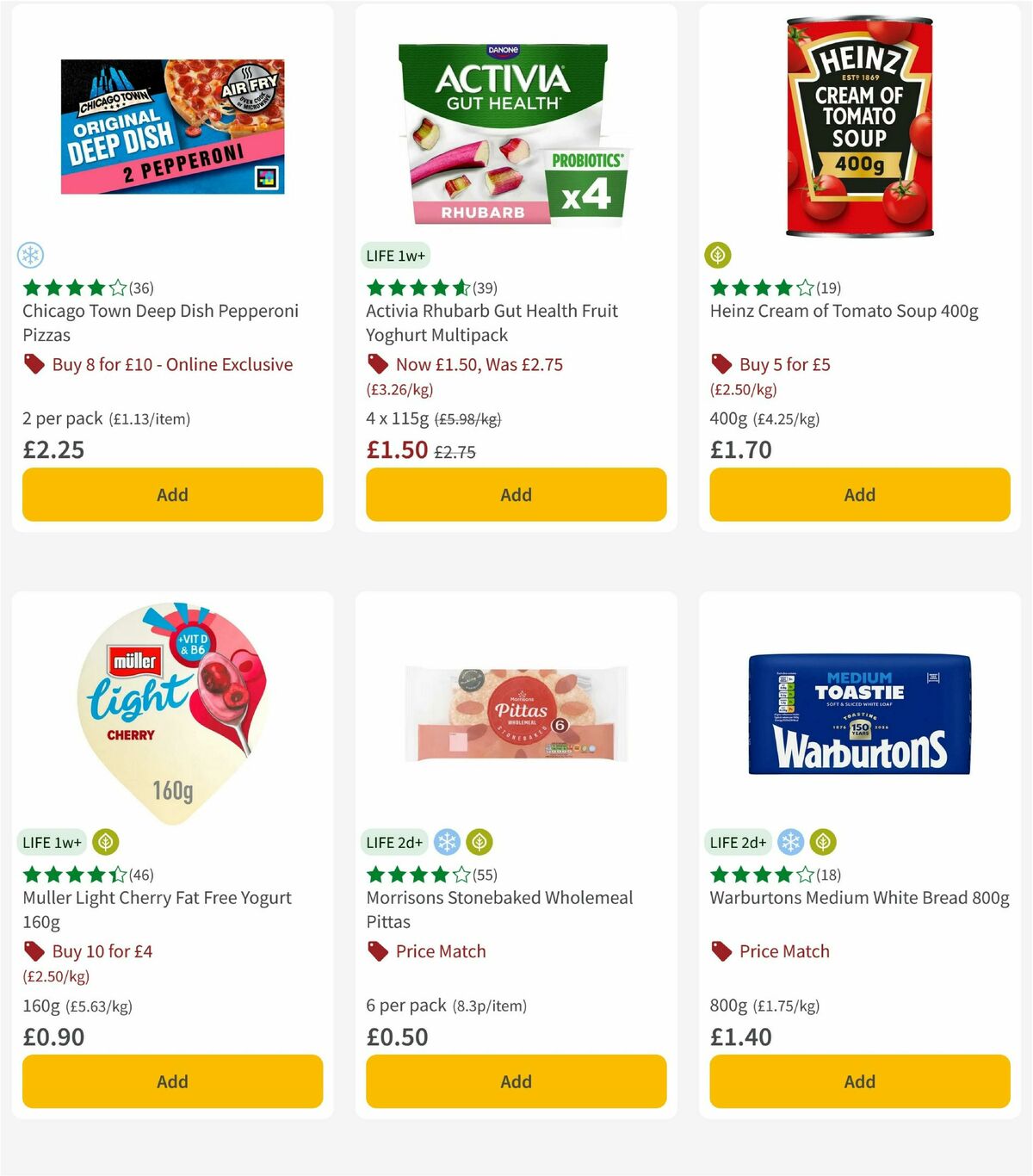Select the leaf icon next to Warburtons snowflake badge
The width and height of the screenshot is (1033, 1176).
coord(822,843)
